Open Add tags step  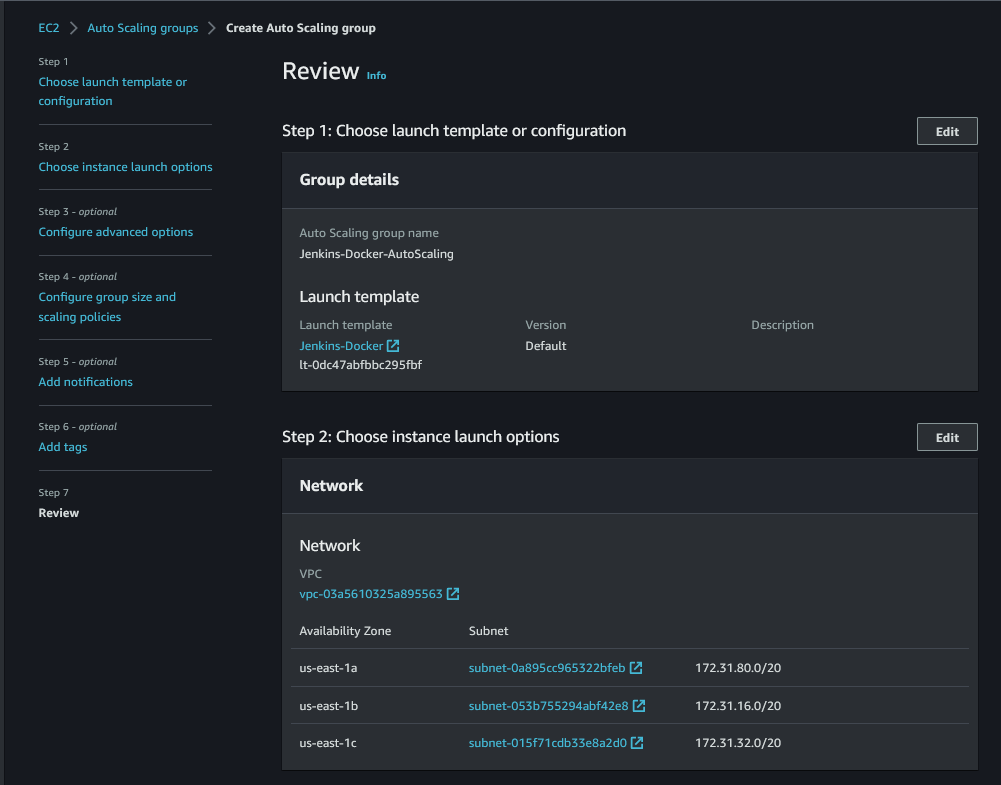click(63, 447)
